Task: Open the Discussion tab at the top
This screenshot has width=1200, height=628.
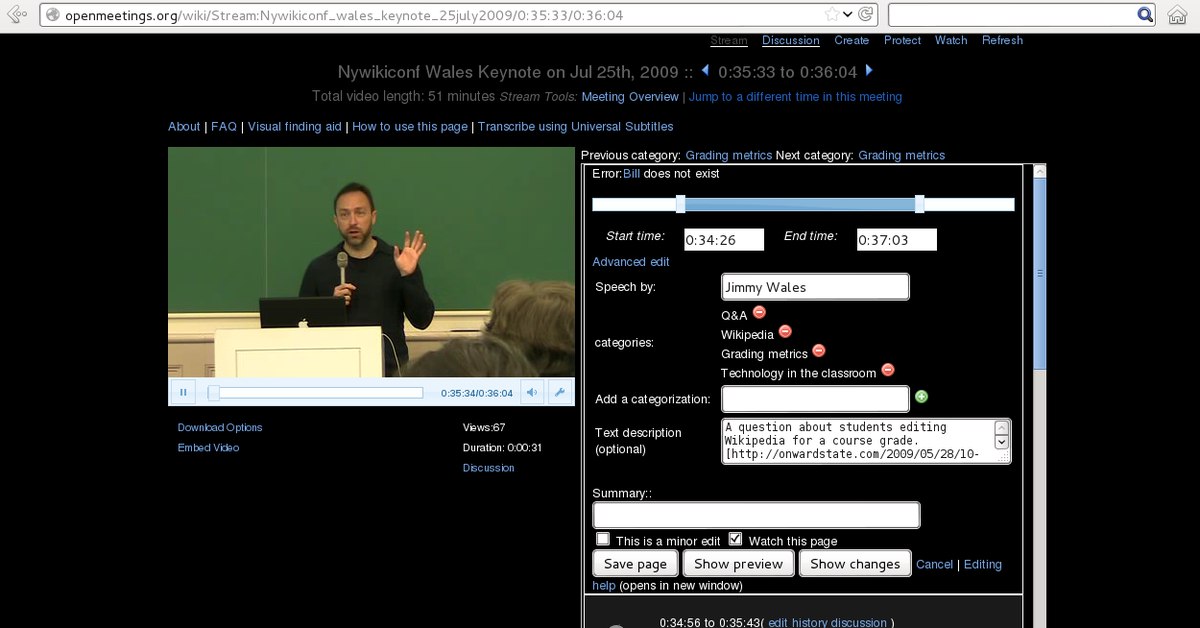Action: [791, 41]
